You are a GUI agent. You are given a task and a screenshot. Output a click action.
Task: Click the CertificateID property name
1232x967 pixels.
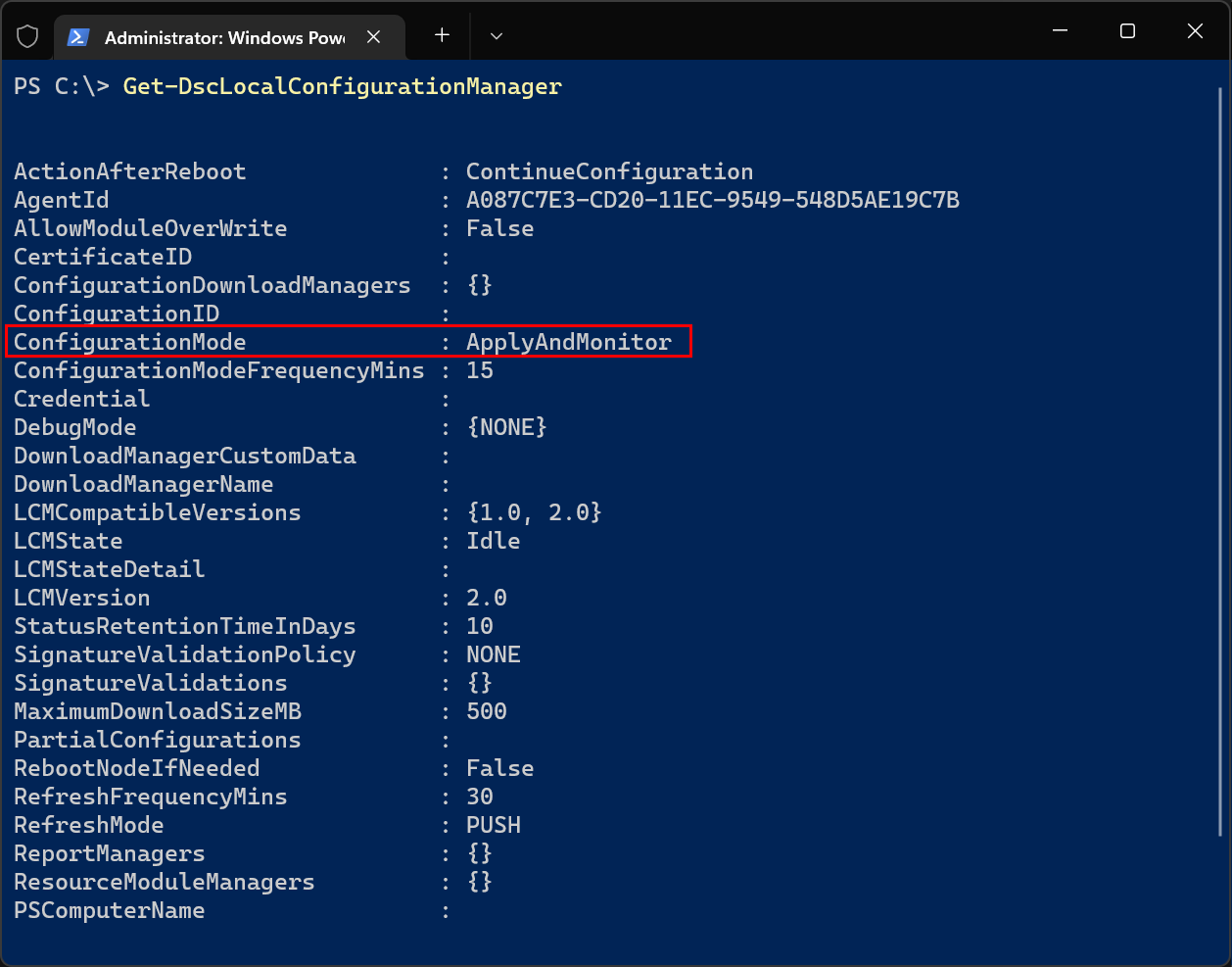[x=103, y=257]
